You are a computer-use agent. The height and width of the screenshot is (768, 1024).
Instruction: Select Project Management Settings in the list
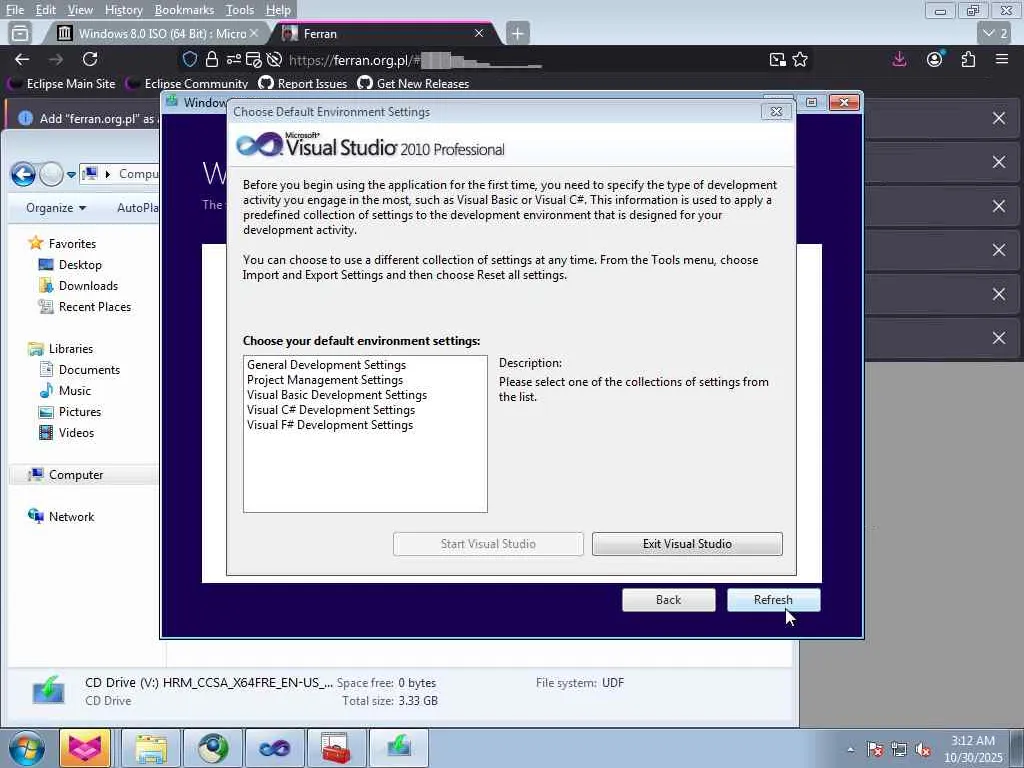point(325,380)
